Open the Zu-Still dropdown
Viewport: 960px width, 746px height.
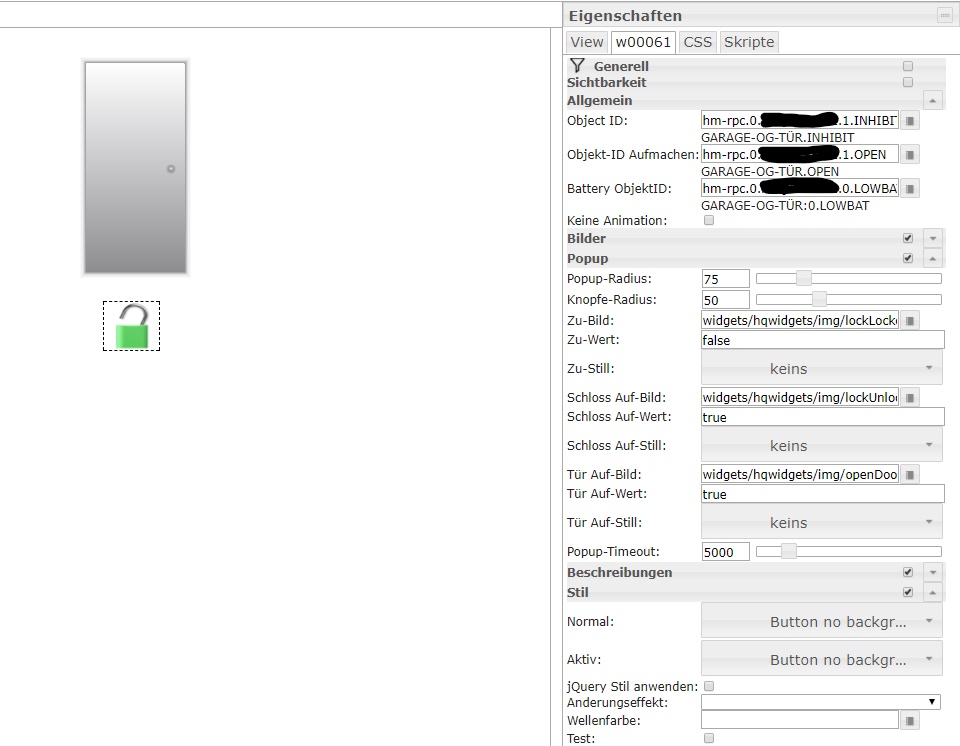coord(821,369)
